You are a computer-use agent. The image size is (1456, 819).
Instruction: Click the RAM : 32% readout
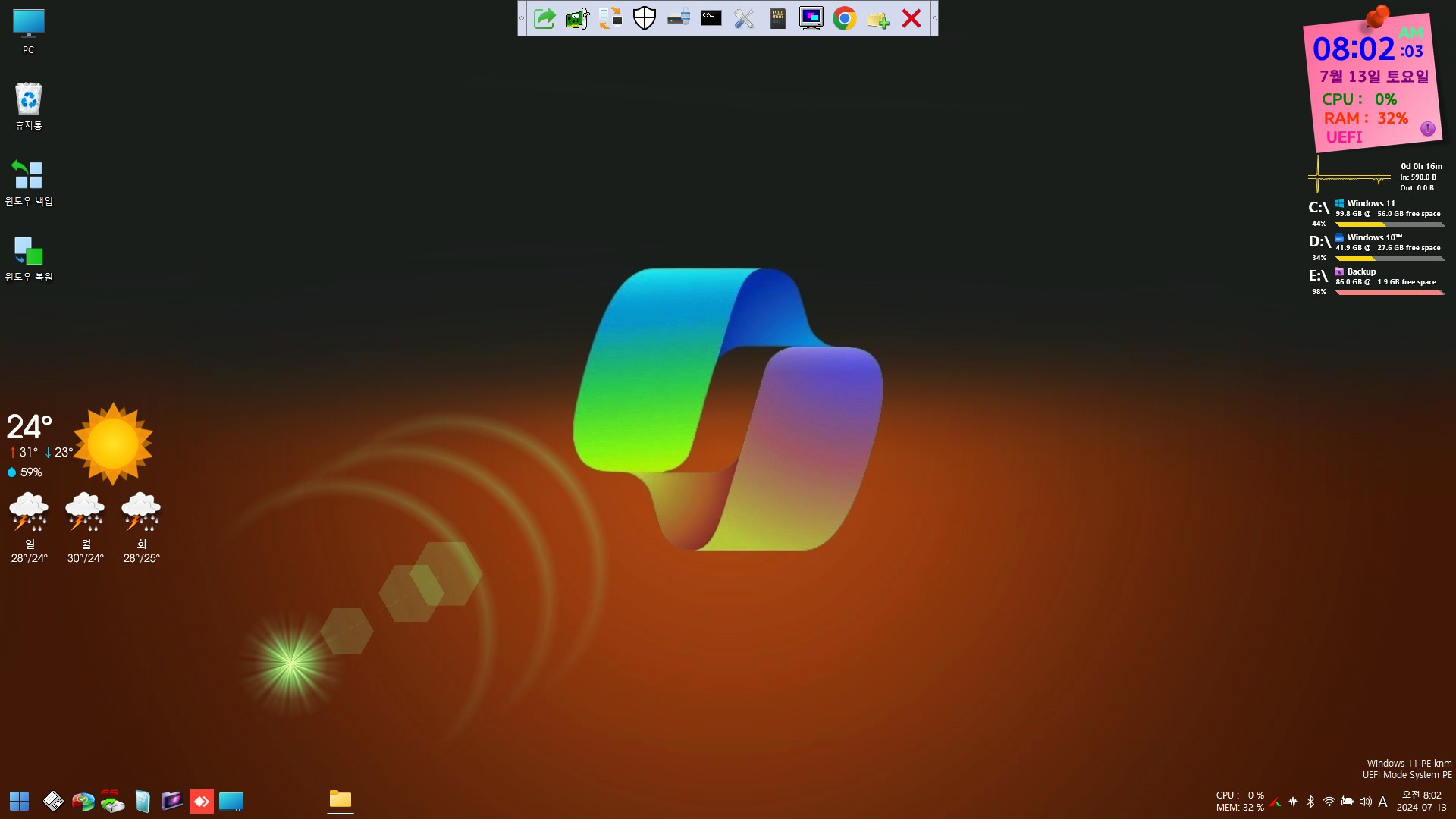pos(1366,118)
